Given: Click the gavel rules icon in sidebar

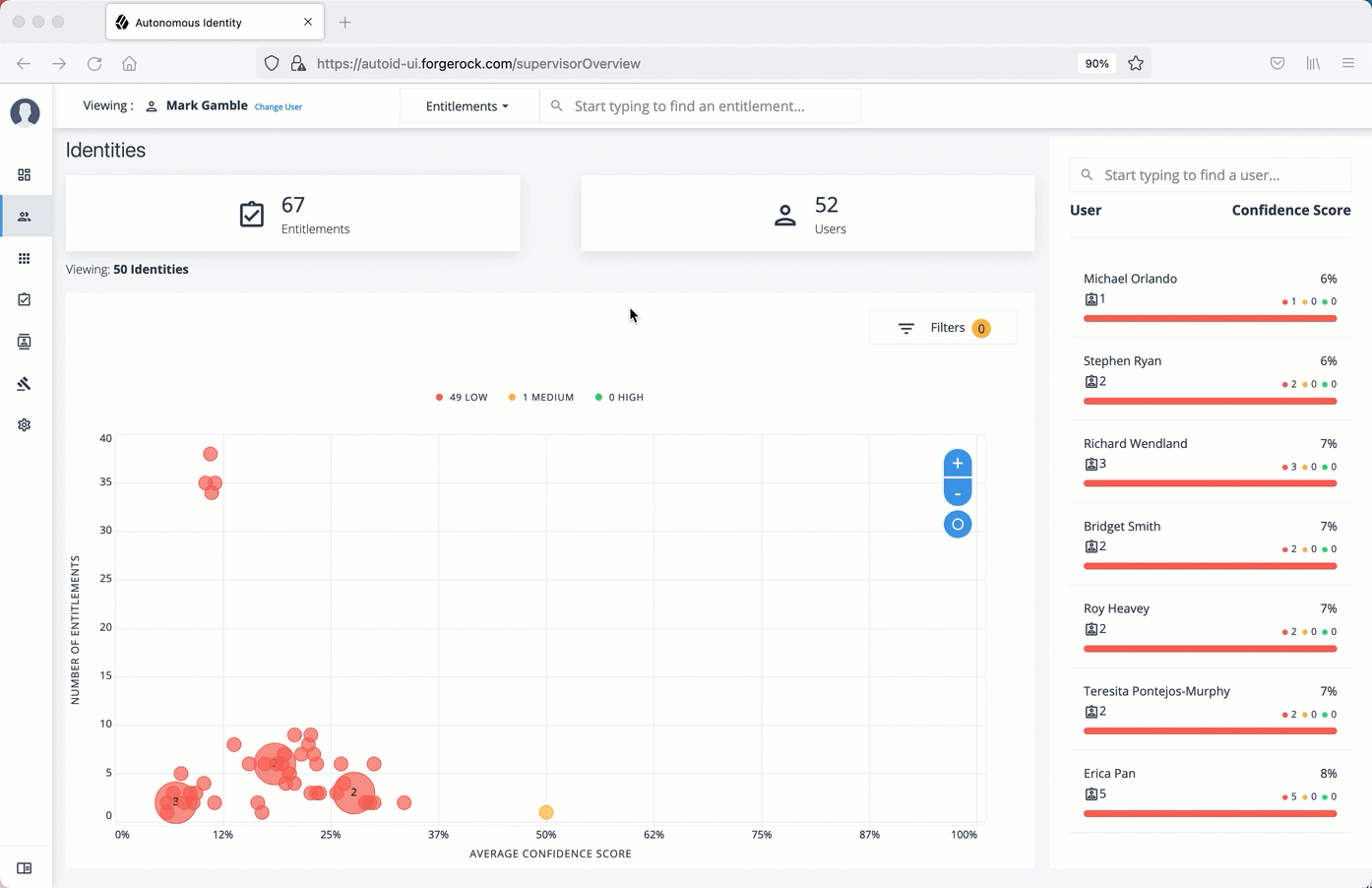Looking at the screenshot, I should 25,384.
